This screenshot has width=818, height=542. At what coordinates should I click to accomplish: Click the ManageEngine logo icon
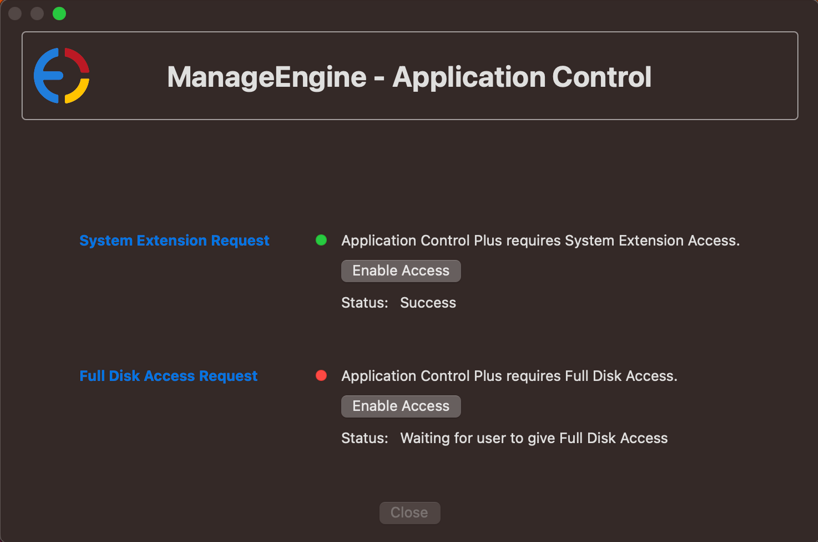62,76
